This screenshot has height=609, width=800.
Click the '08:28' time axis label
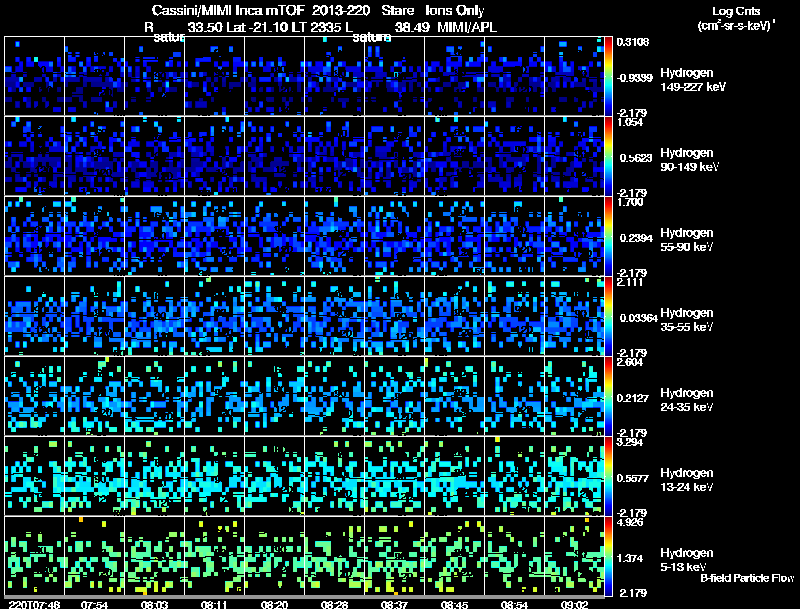334,604
